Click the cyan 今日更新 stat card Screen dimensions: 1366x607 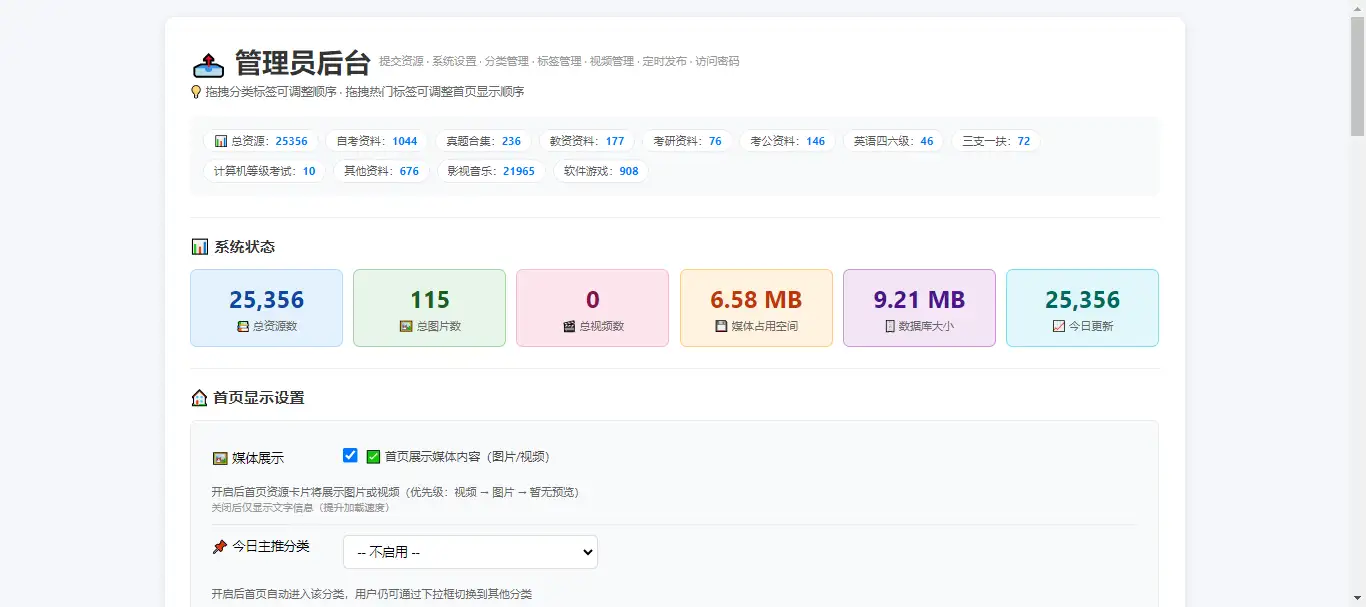[x=1082, y=308]
